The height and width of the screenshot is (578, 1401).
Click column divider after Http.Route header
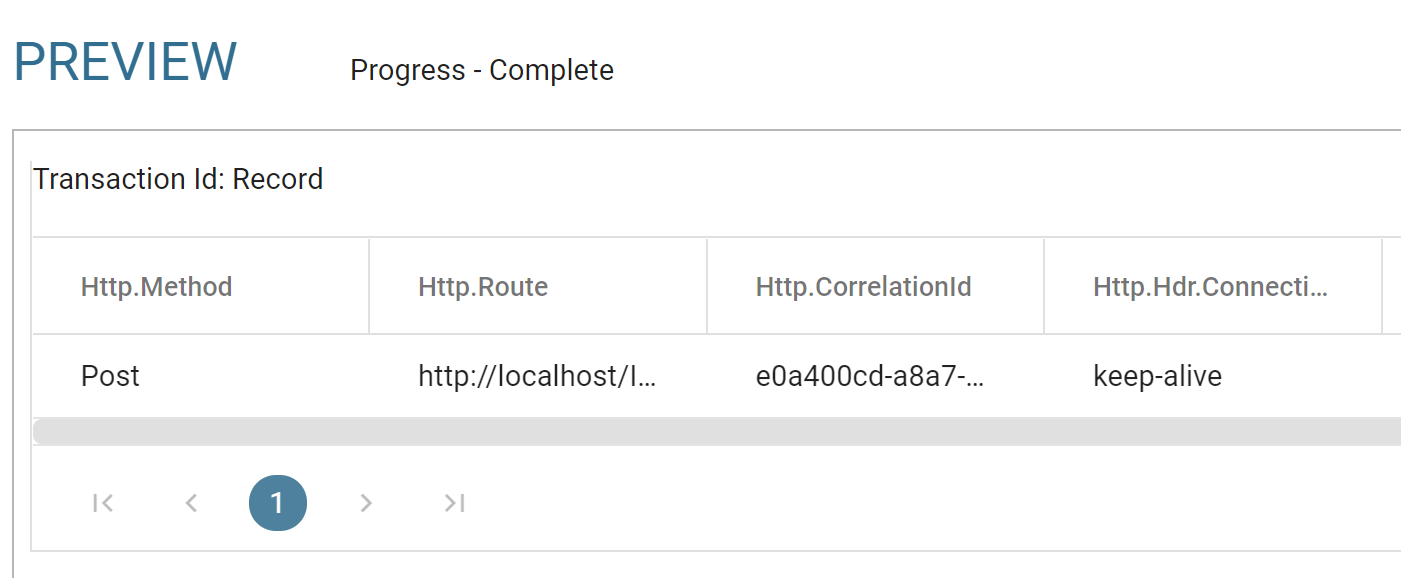[x=707, y=286]
